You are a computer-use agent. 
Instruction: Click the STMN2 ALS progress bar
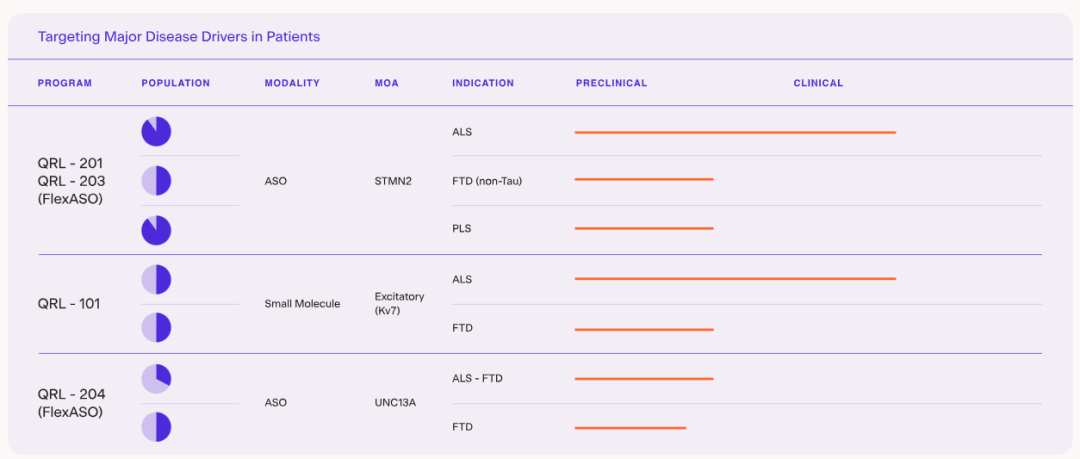735,132
